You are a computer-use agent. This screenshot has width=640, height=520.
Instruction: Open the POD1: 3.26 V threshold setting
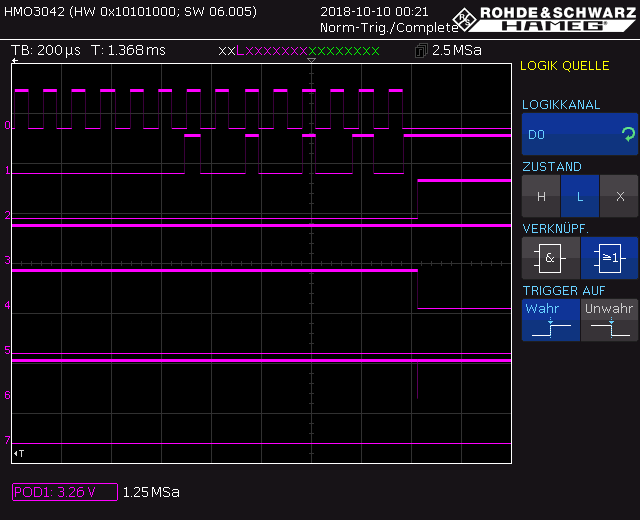click(65, 492)
